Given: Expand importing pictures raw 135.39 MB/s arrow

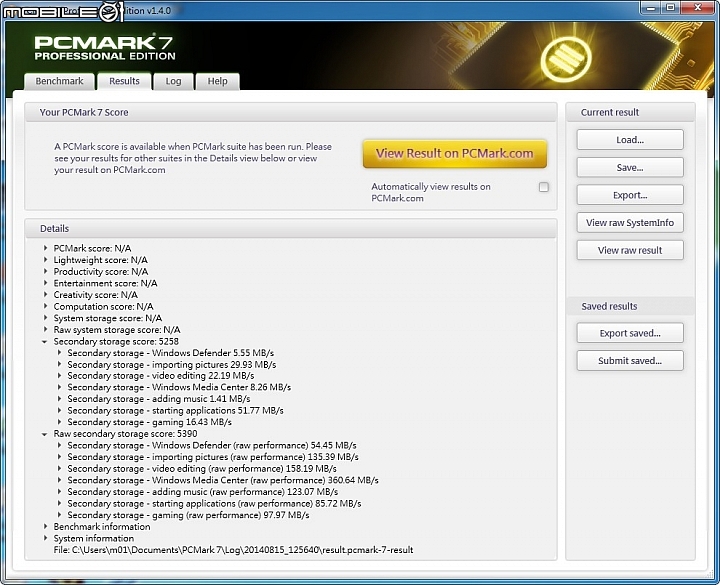Looking at the screenshot, I should coord(59,456).
